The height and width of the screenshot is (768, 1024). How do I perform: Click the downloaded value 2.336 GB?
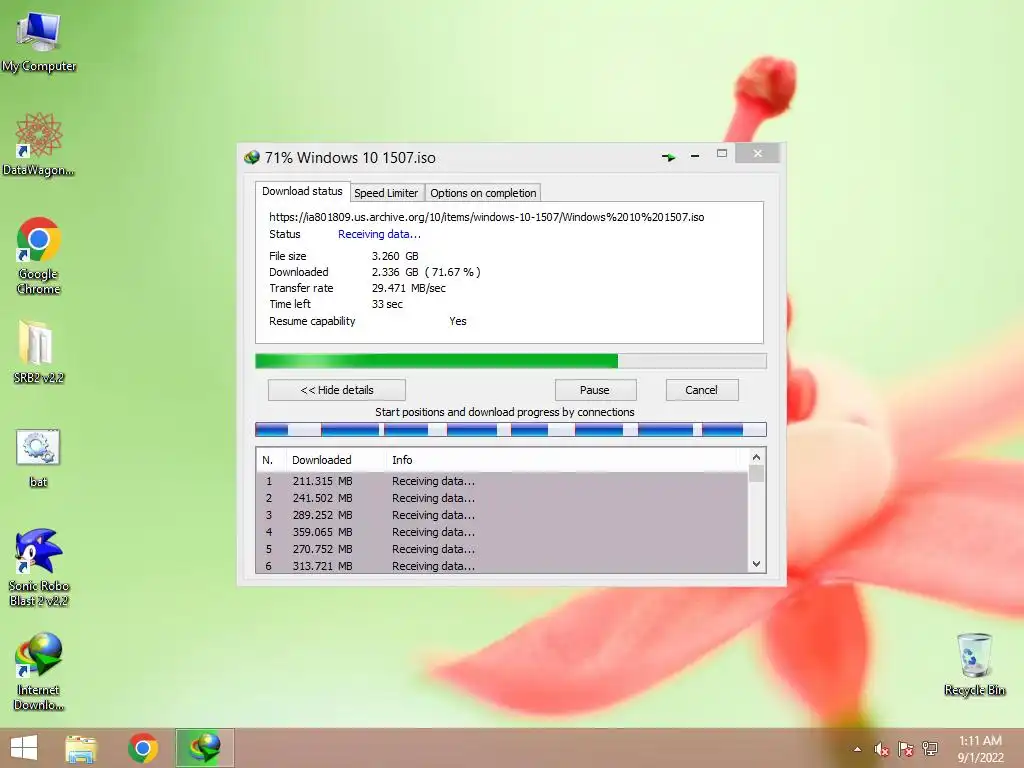(x=395, y=272)
